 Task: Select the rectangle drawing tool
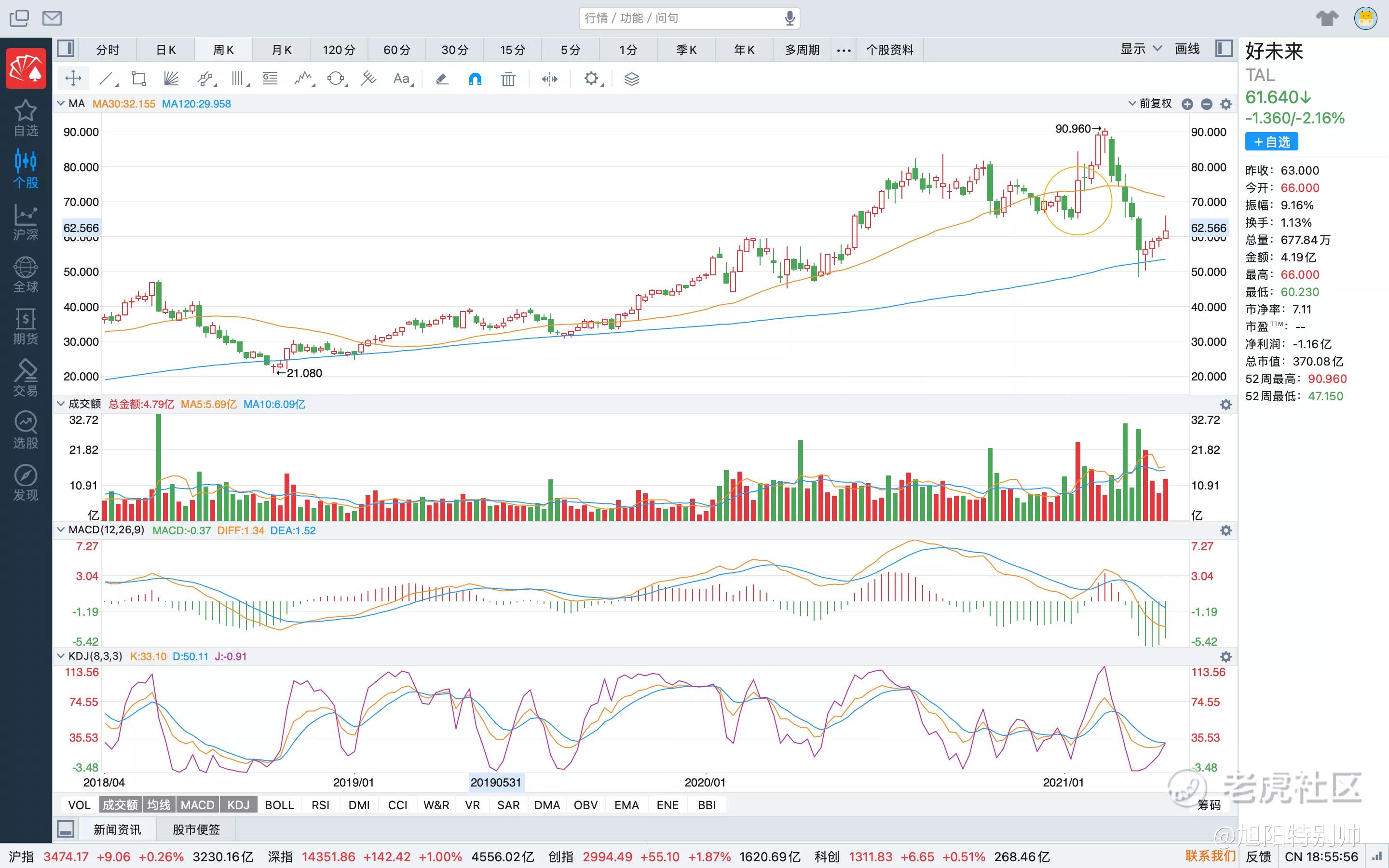(138, 79)
